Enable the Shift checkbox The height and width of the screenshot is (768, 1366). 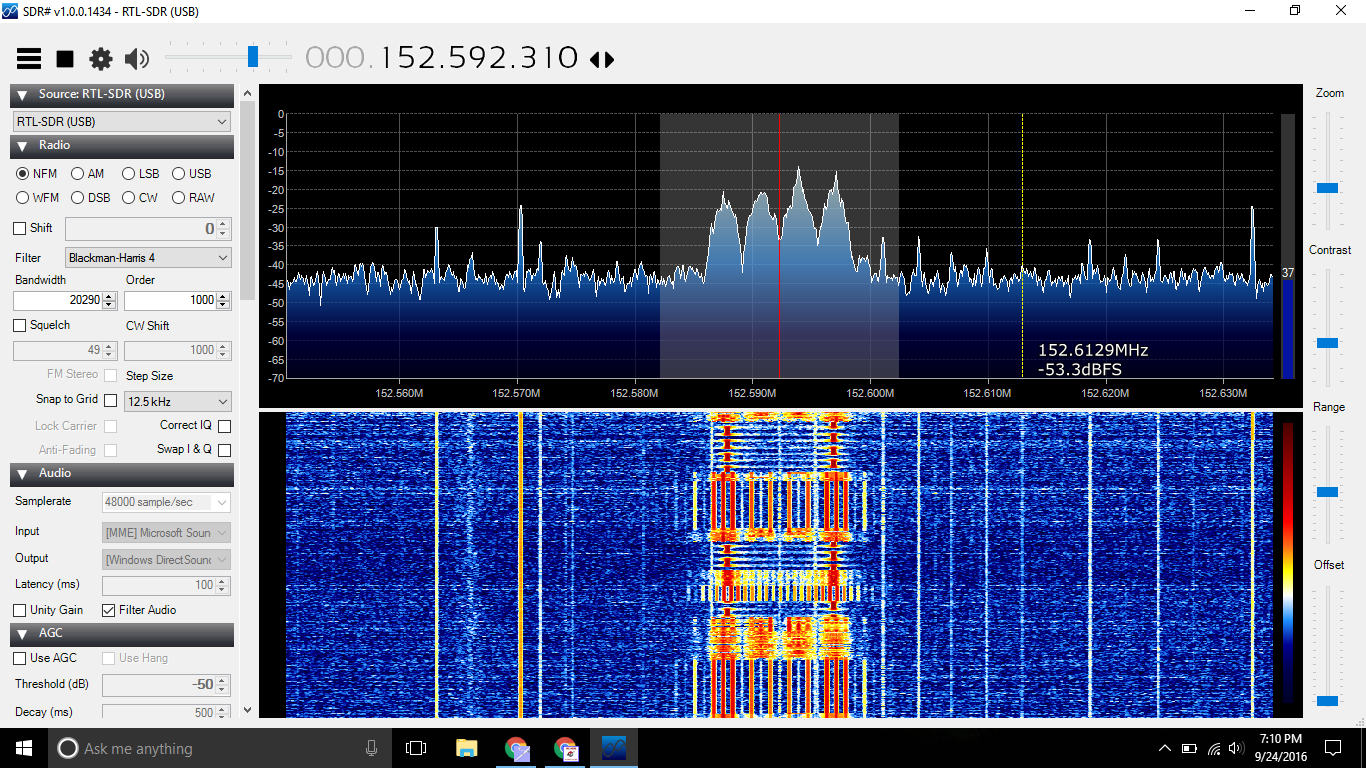coord(20,228)
